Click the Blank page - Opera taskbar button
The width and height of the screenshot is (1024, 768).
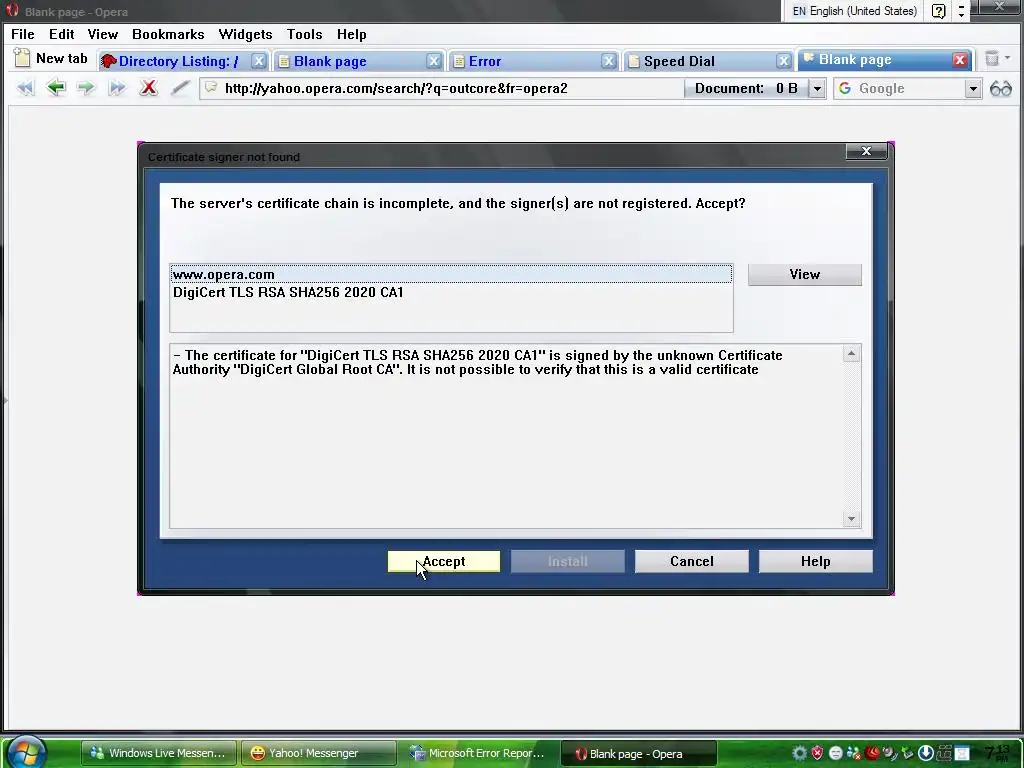[638, 753]
